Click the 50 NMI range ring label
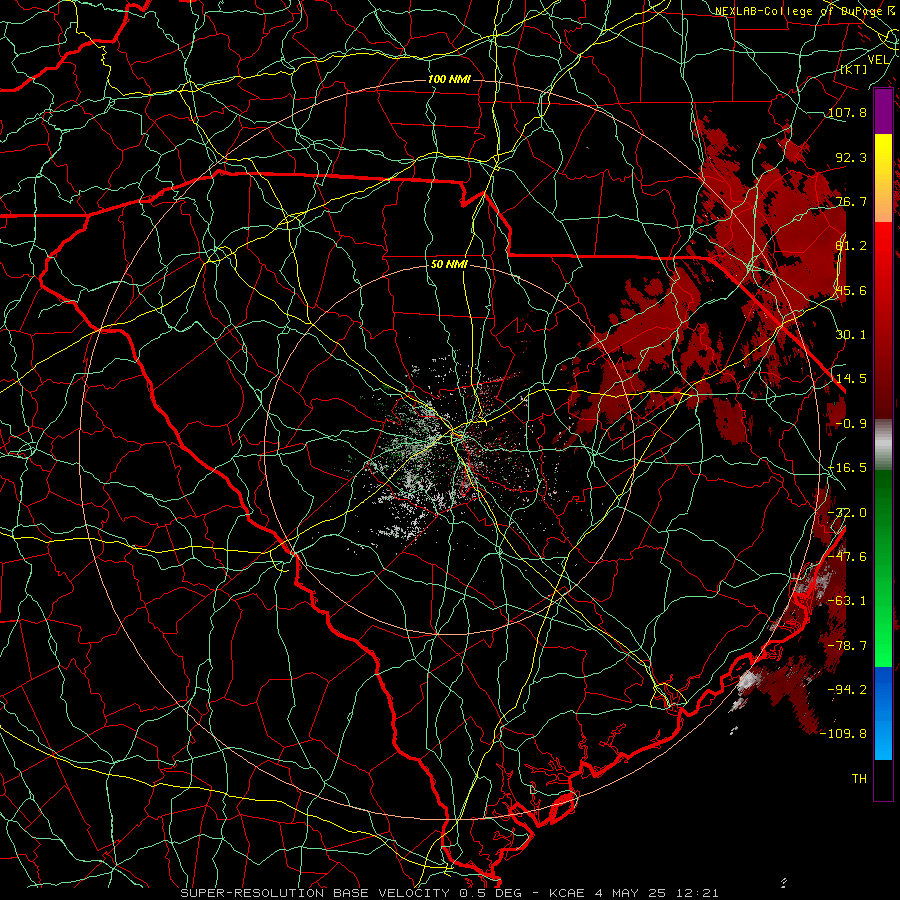Screen dimensions: 900x900 tap(449, 265)
